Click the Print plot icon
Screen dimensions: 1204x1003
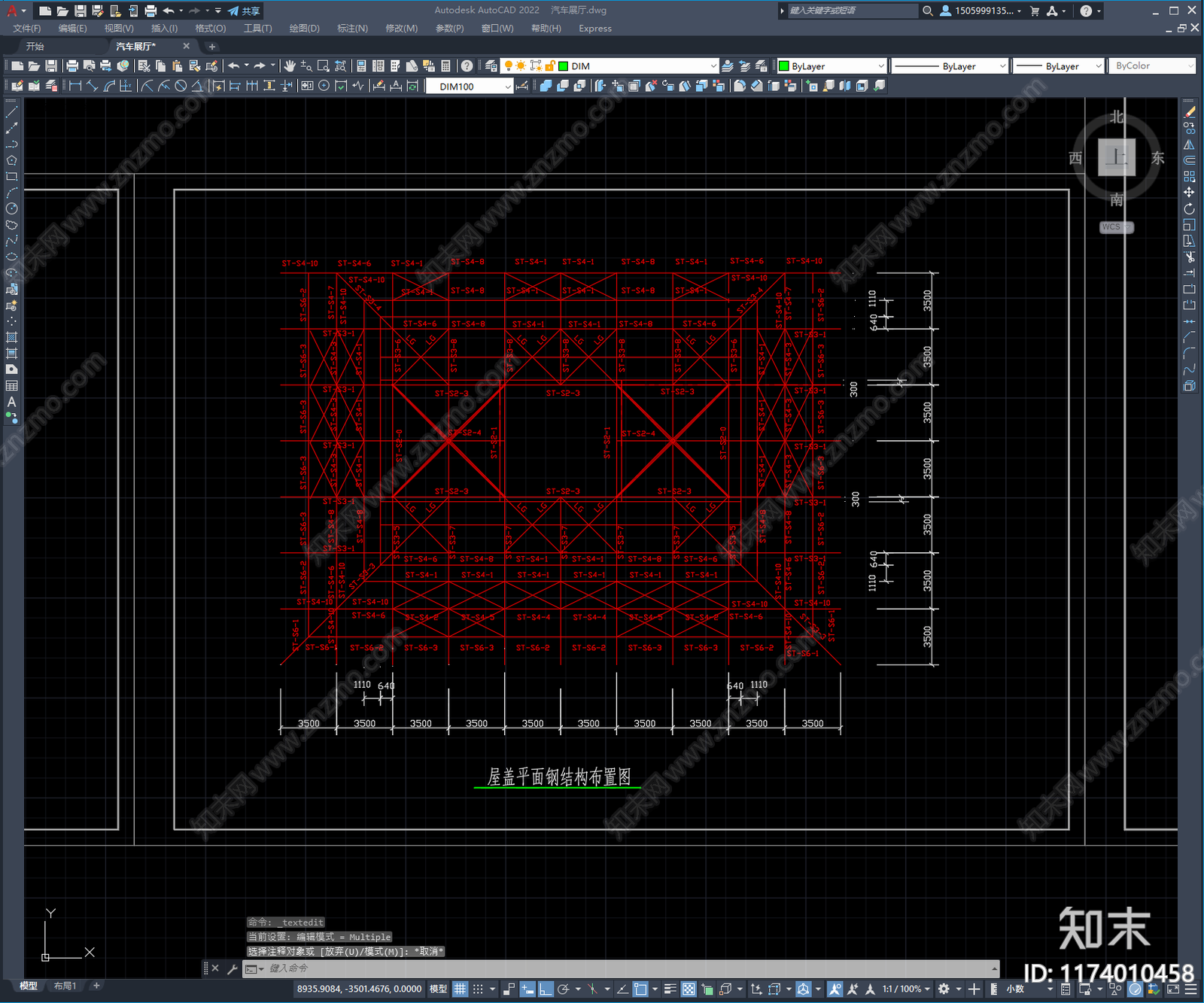[72, 66]
